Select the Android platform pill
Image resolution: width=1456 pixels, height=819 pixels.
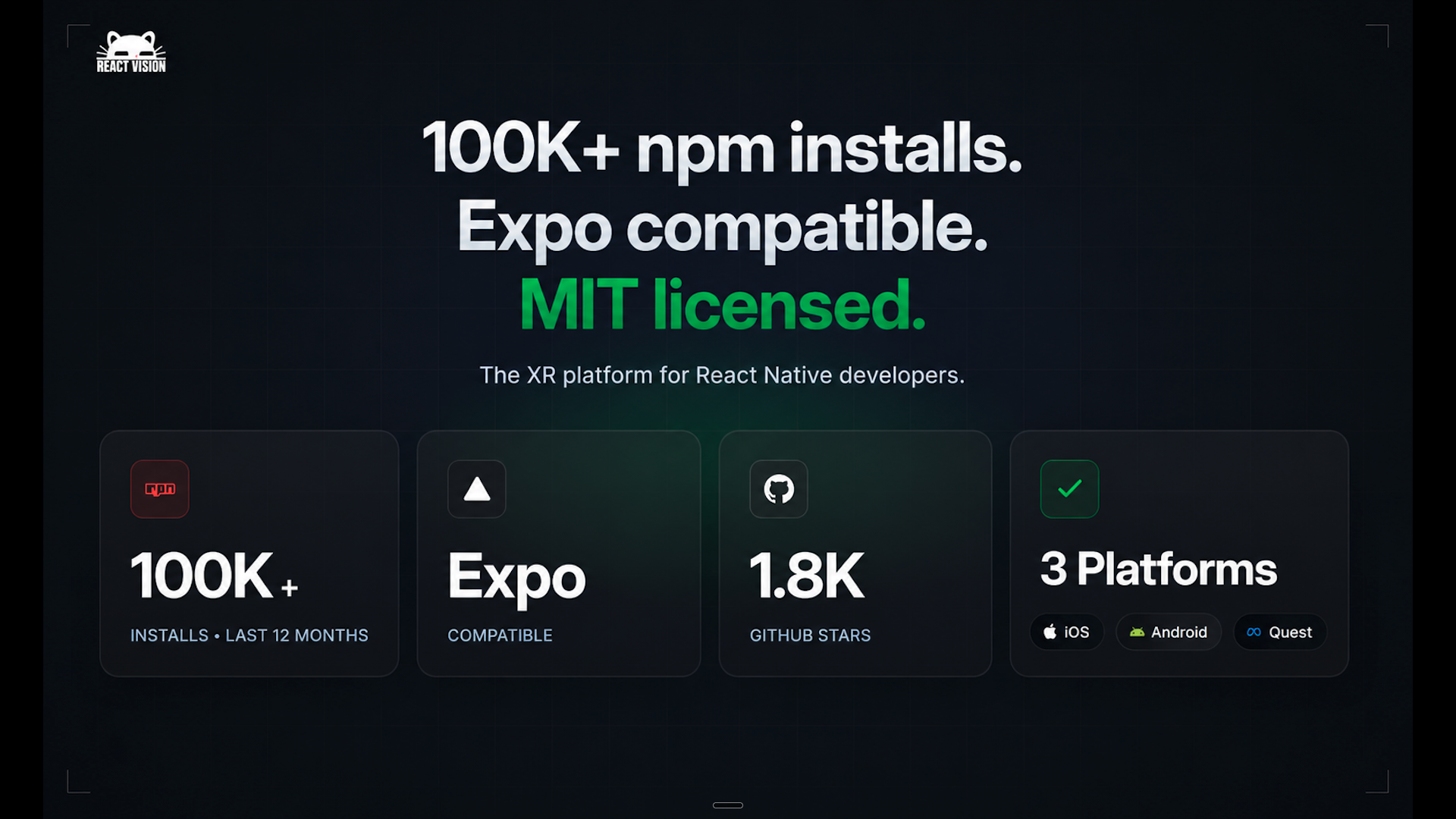point(1168,632)
